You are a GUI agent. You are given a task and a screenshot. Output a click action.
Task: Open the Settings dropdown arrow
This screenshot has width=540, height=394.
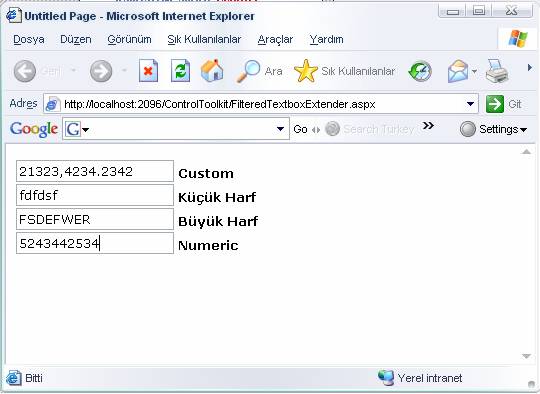coord(523,130)
